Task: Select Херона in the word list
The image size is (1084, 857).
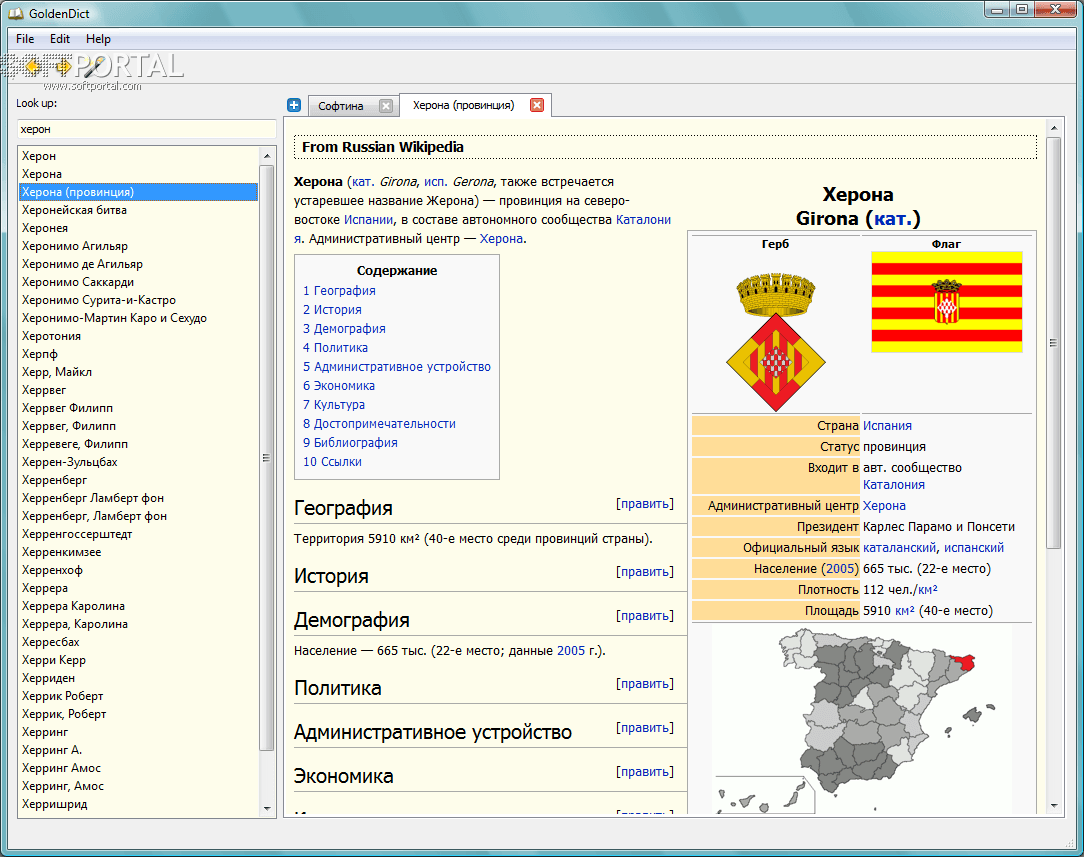Action: [138, 174]
